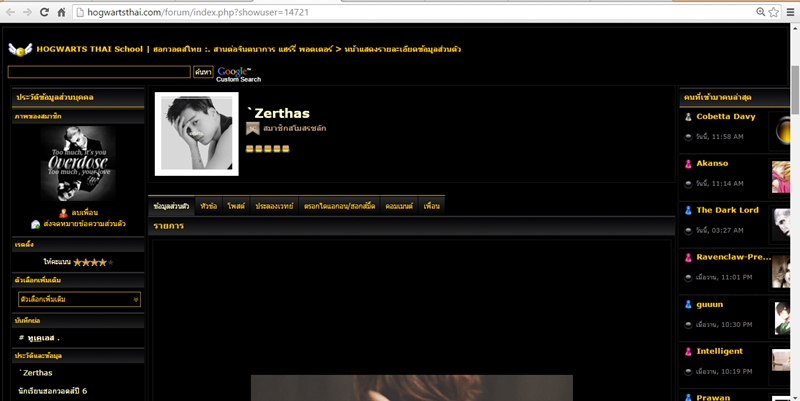Image resolution: width=800 pixels, height=401 pixels.
Task: Click the ค้นหา search button
Action: point(203,72)
